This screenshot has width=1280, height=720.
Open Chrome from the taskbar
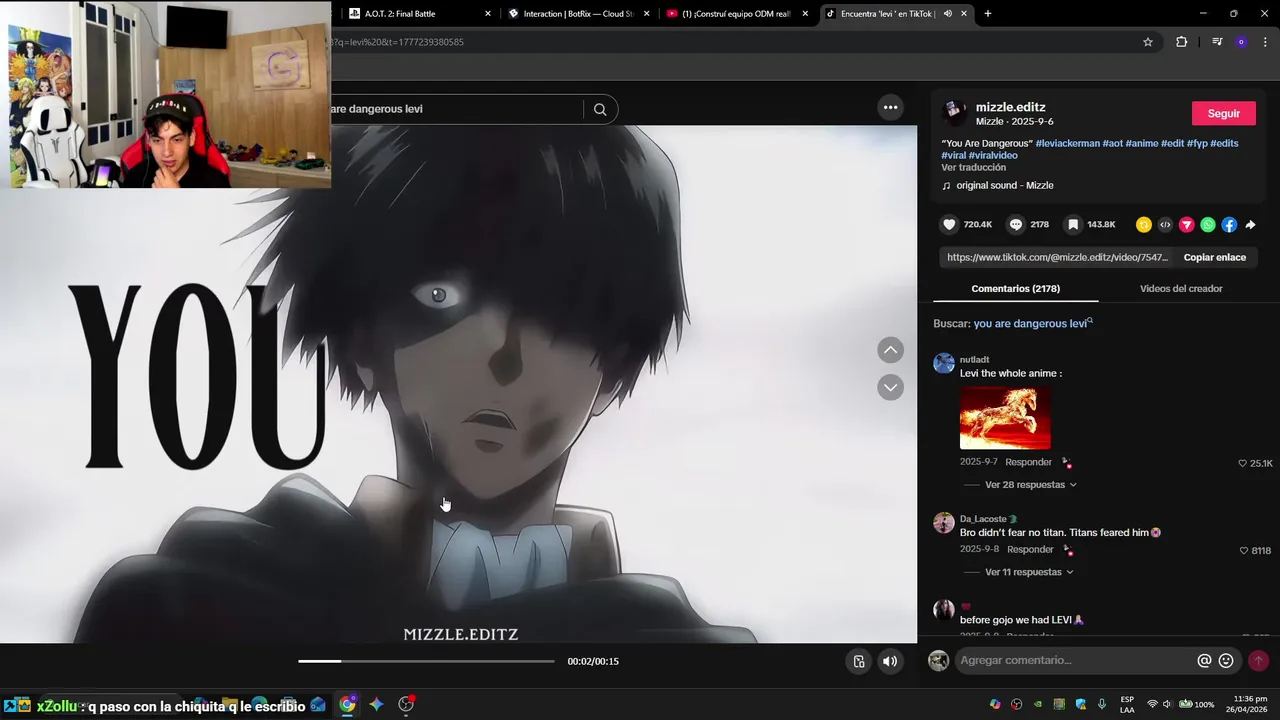[347, 704]
